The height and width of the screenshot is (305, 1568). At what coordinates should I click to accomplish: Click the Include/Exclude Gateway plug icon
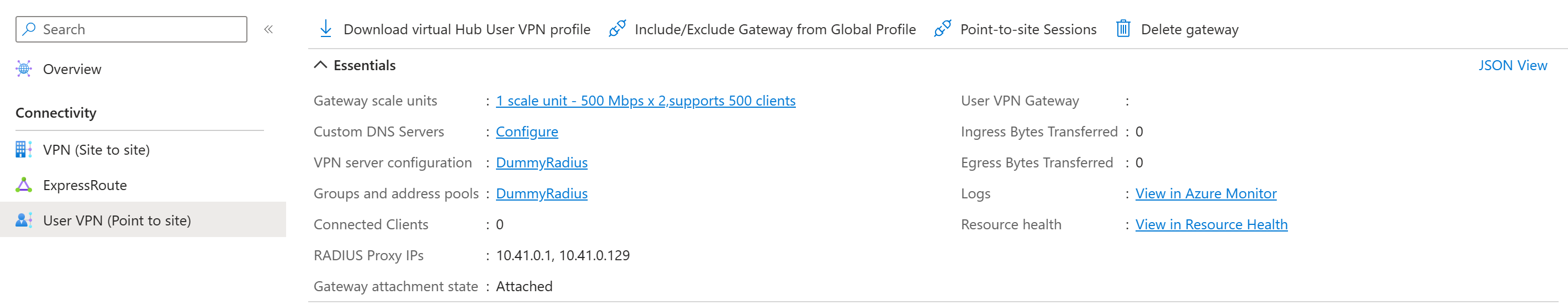(x=616, y=29)
